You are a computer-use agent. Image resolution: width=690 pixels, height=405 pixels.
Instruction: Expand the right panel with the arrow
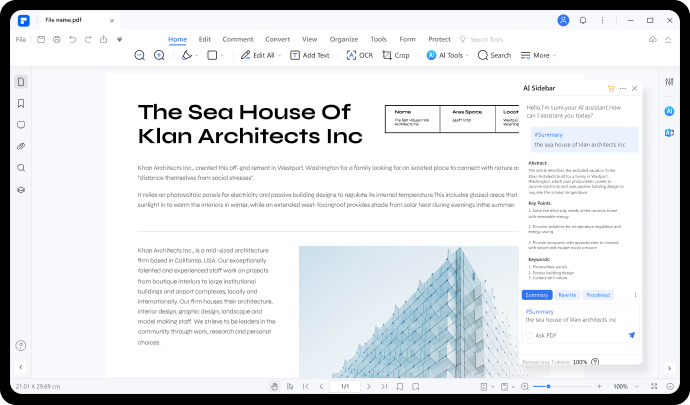pyautogui.click(x=669, y=368)
